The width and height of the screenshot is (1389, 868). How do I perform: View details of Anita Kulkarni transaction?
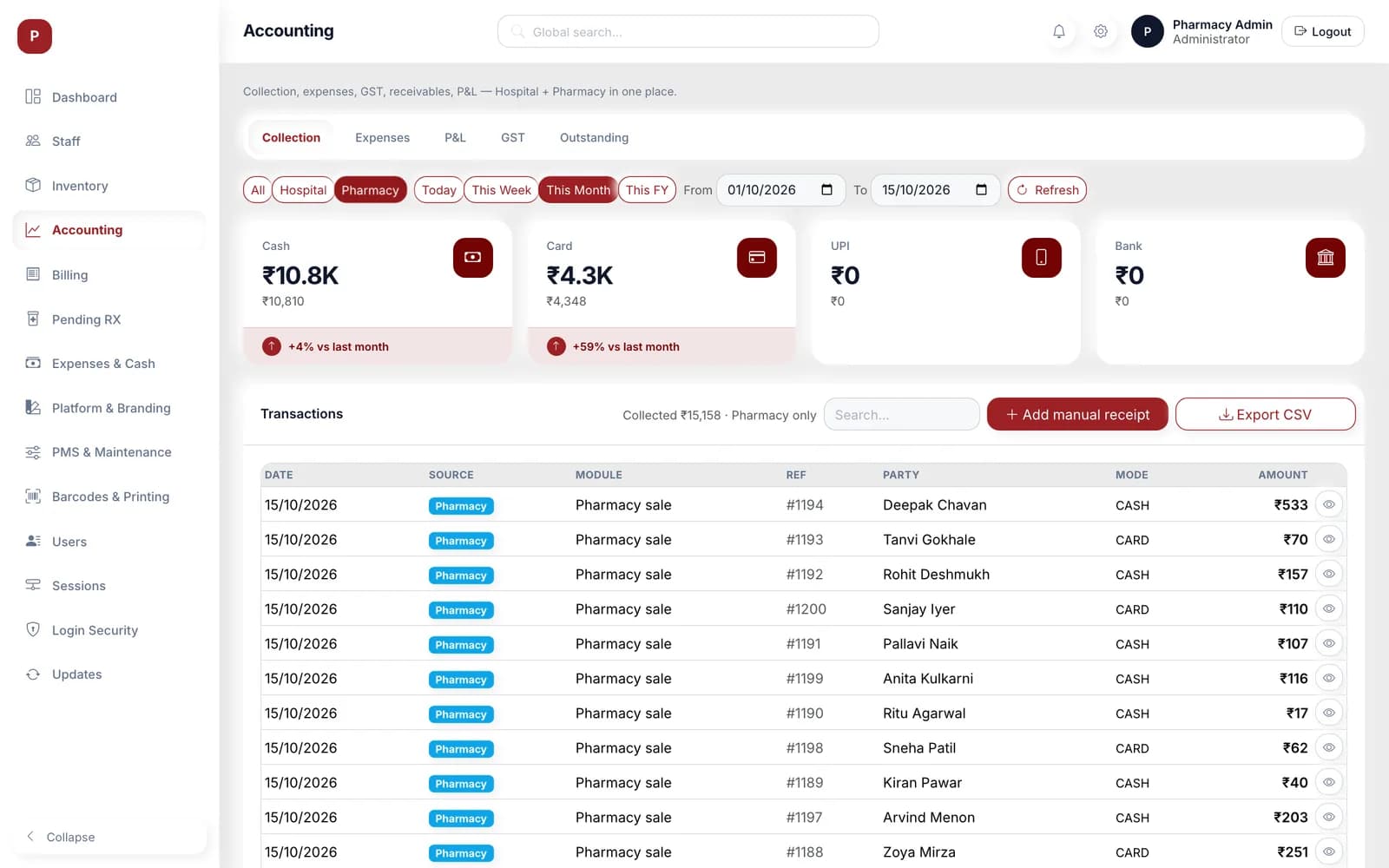pos(1329,678)
